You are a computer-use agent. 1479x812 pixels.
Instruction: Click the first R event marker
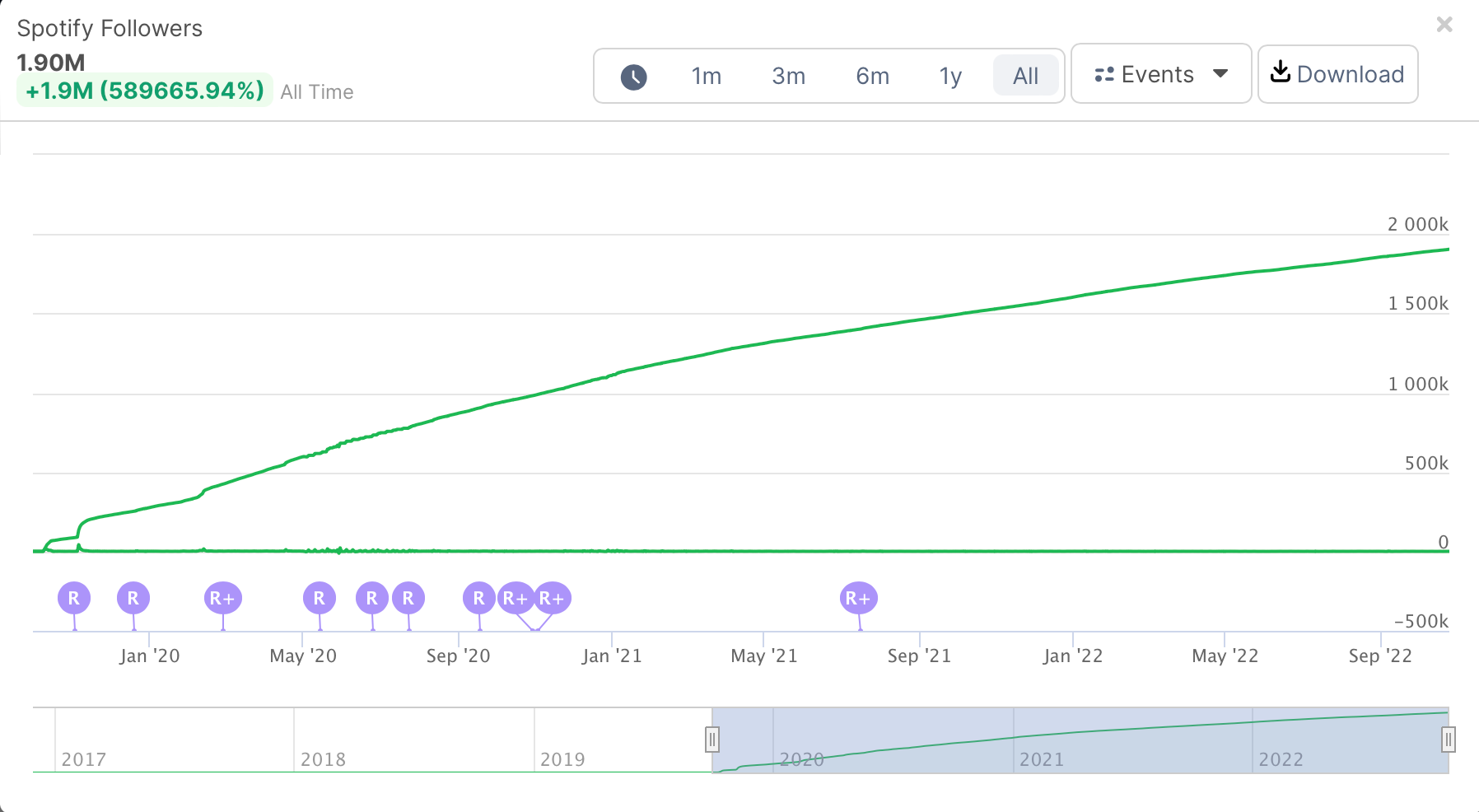74,599
